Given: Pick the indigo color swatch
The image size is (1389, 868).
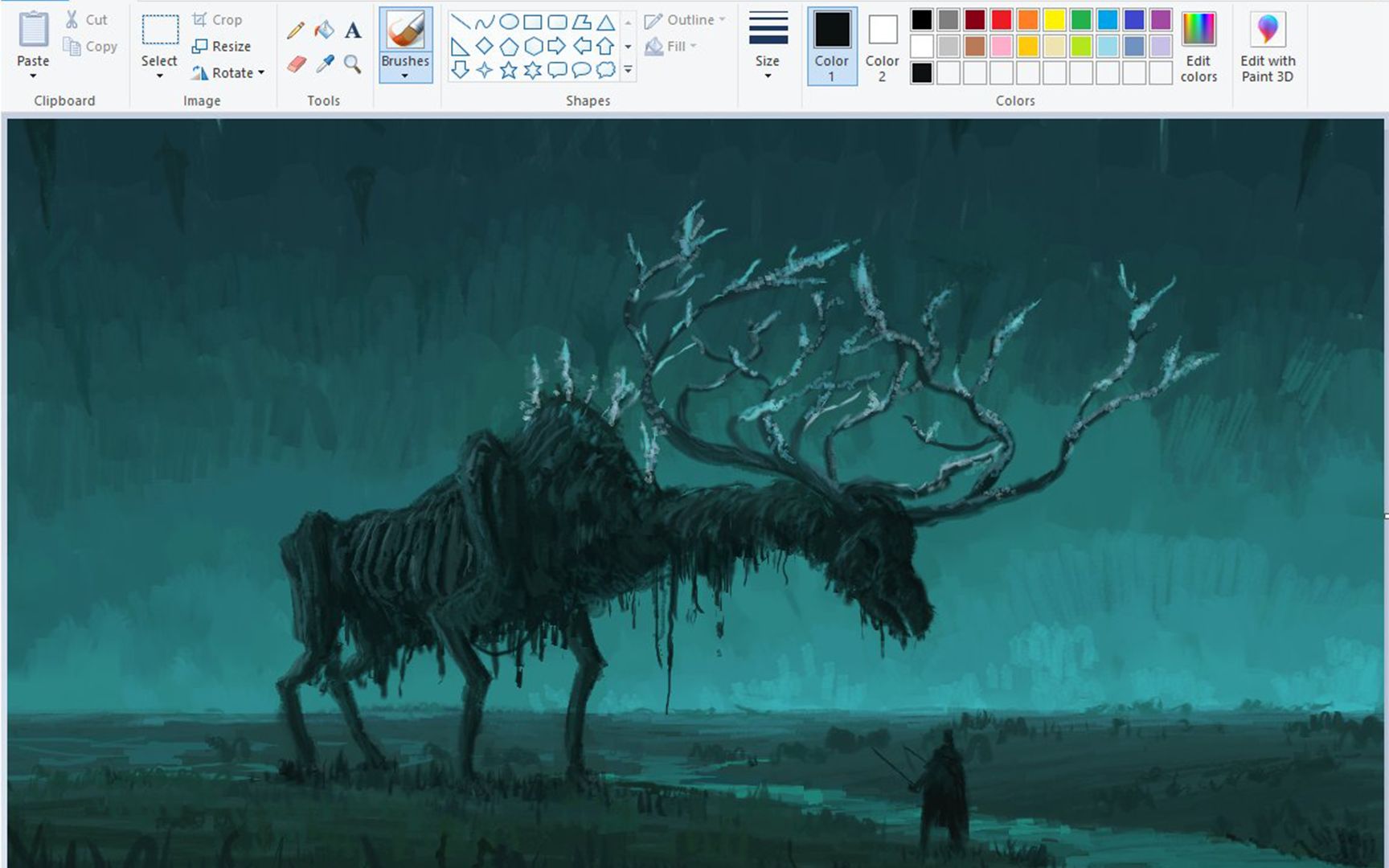Looking at the screenshot, I should (x=1134, y=19).
